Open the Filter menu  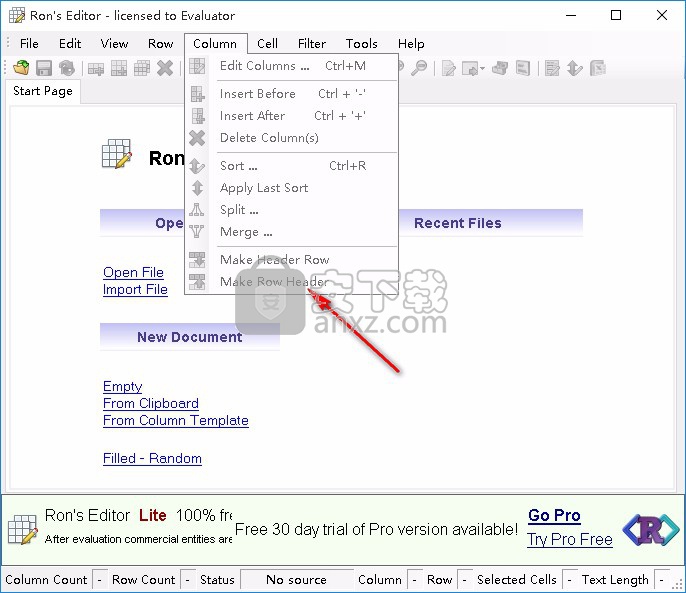[312, 44]
